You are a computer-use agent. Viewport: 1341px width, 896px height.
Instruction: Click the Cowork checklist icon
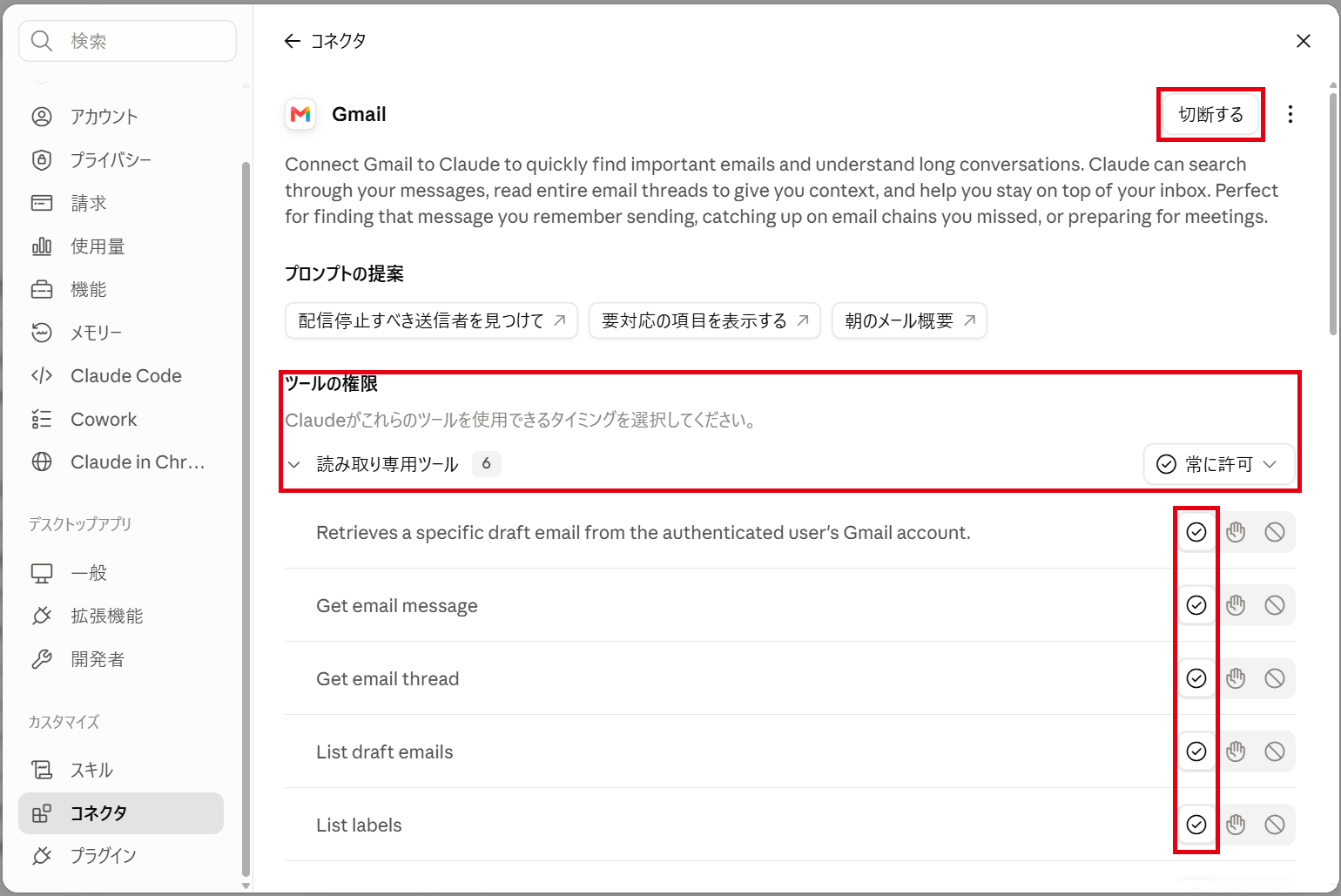42,420
